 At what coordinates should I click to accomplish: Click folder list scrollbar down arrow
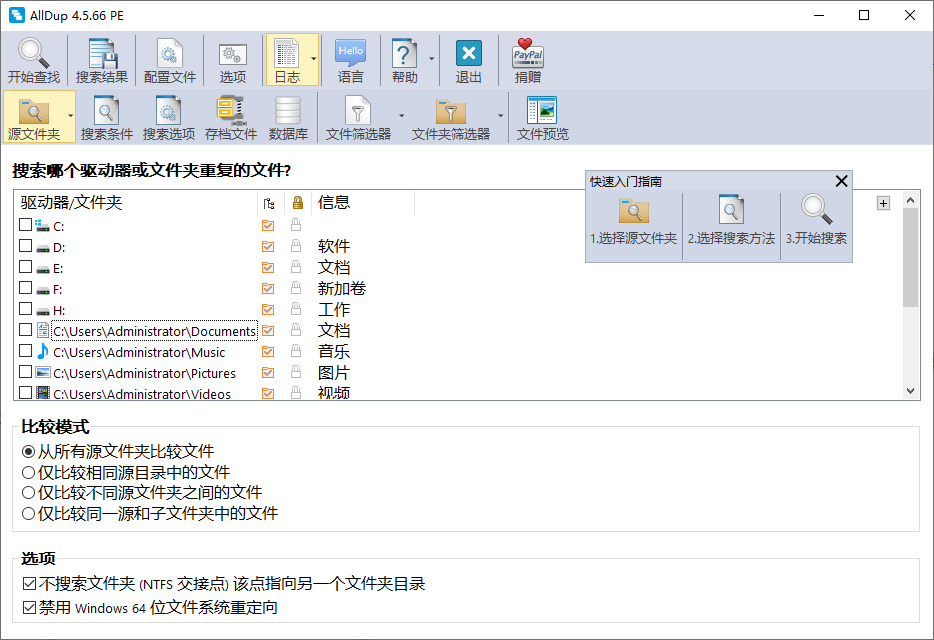coord(910,391)
